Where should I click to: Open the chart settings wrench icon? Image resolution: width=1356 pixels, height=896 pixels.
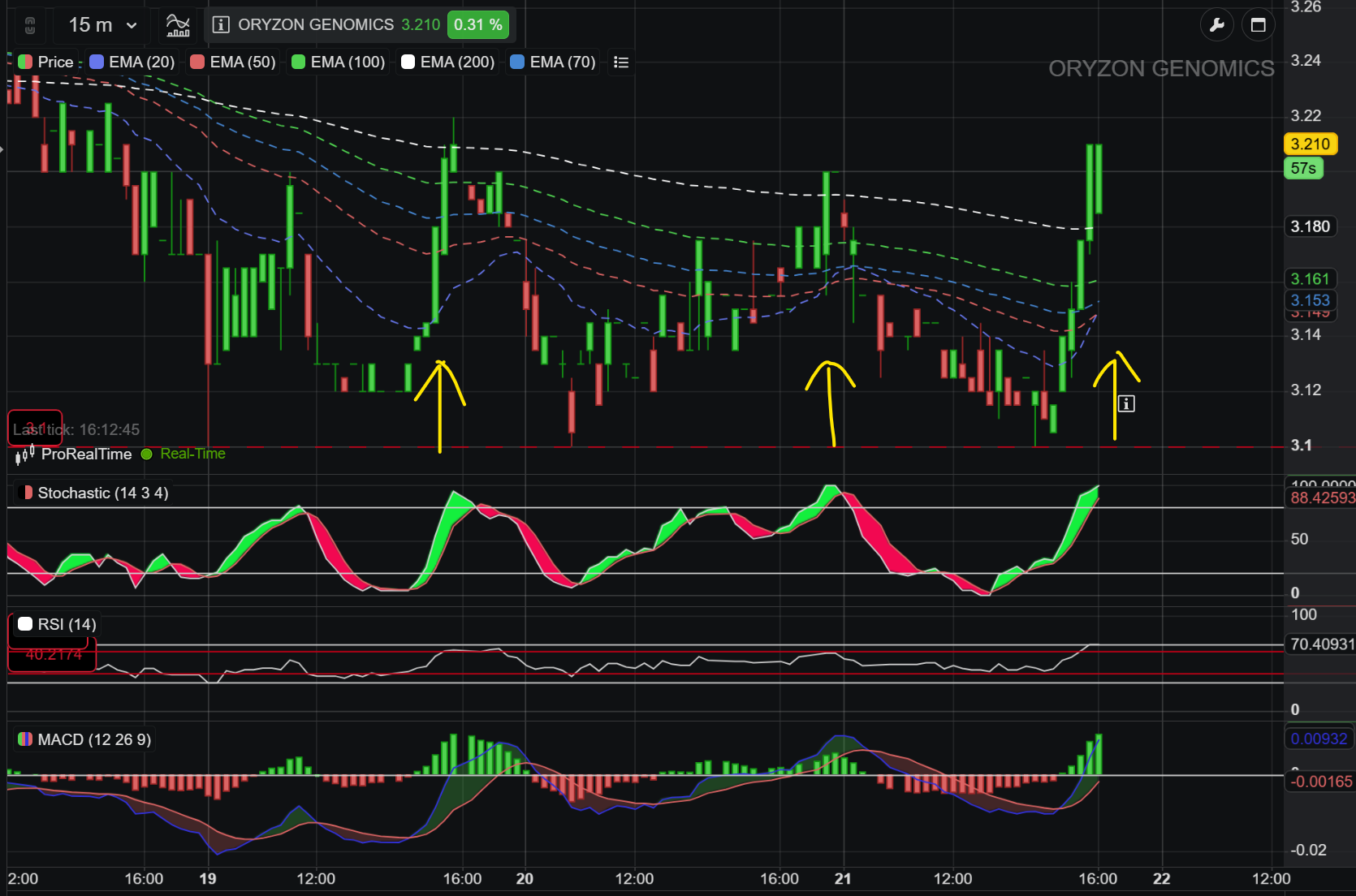tap(1217, 25)
